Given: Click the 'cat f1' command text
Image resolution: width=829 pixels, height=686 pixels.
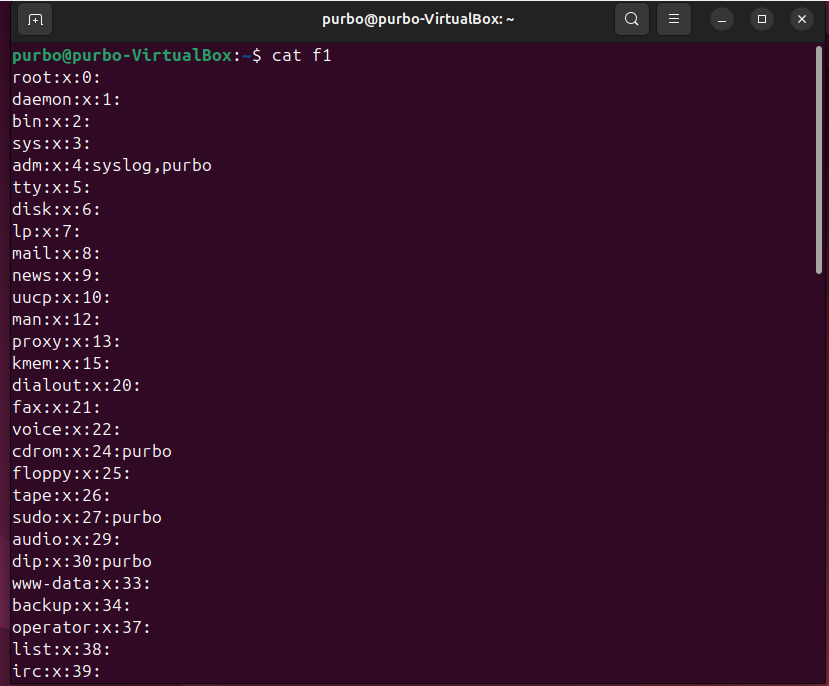Looking at the screenshot, I should click(301, 55).
